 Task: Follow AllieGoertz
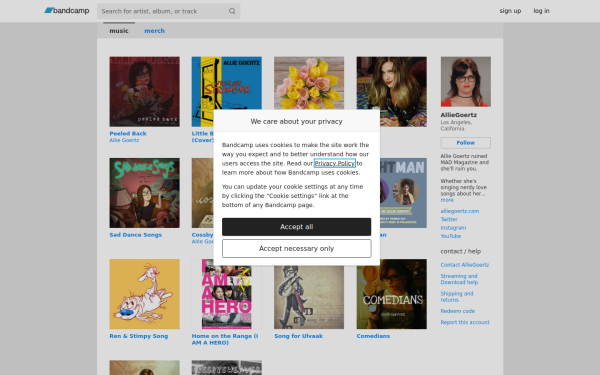pyautogui.click(x=465, y=143)
